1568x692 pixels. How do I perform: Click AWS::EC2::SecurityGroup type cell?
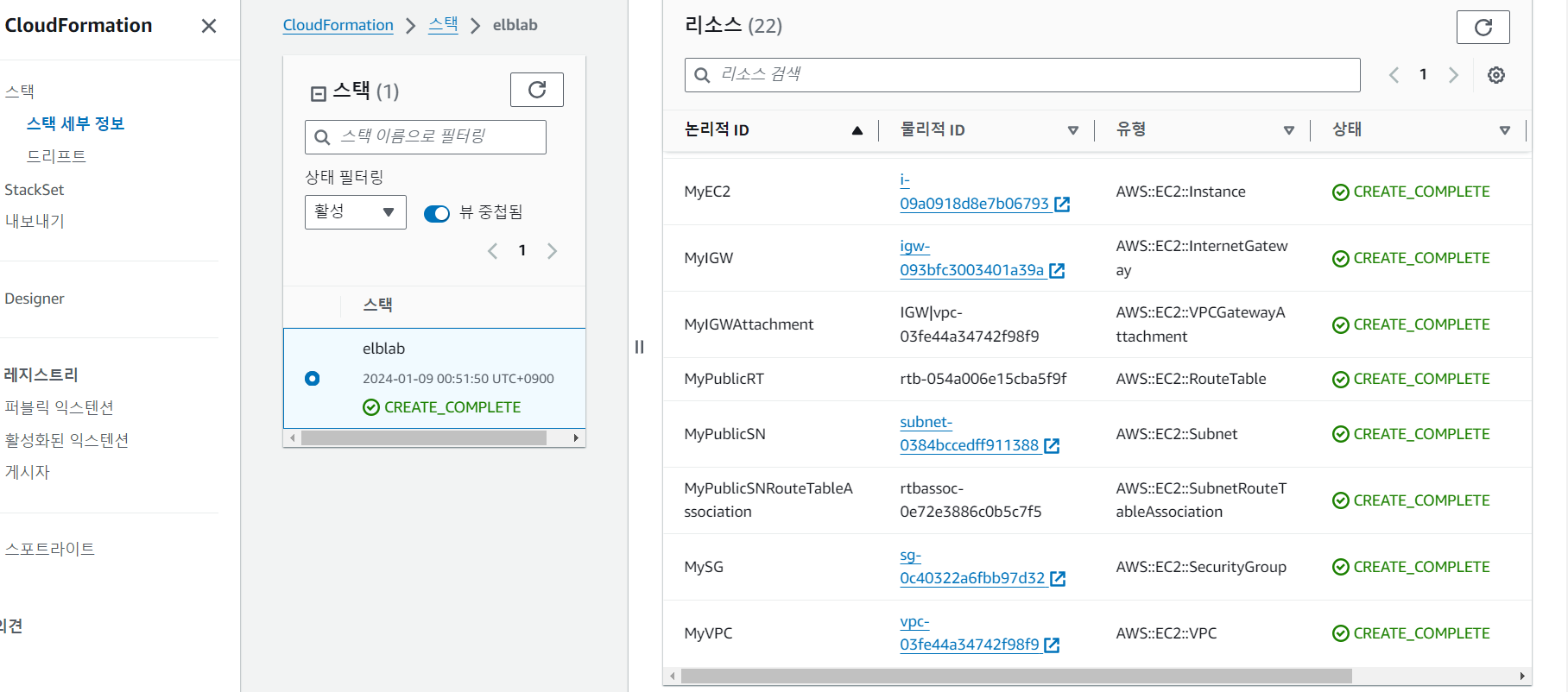1201,567
